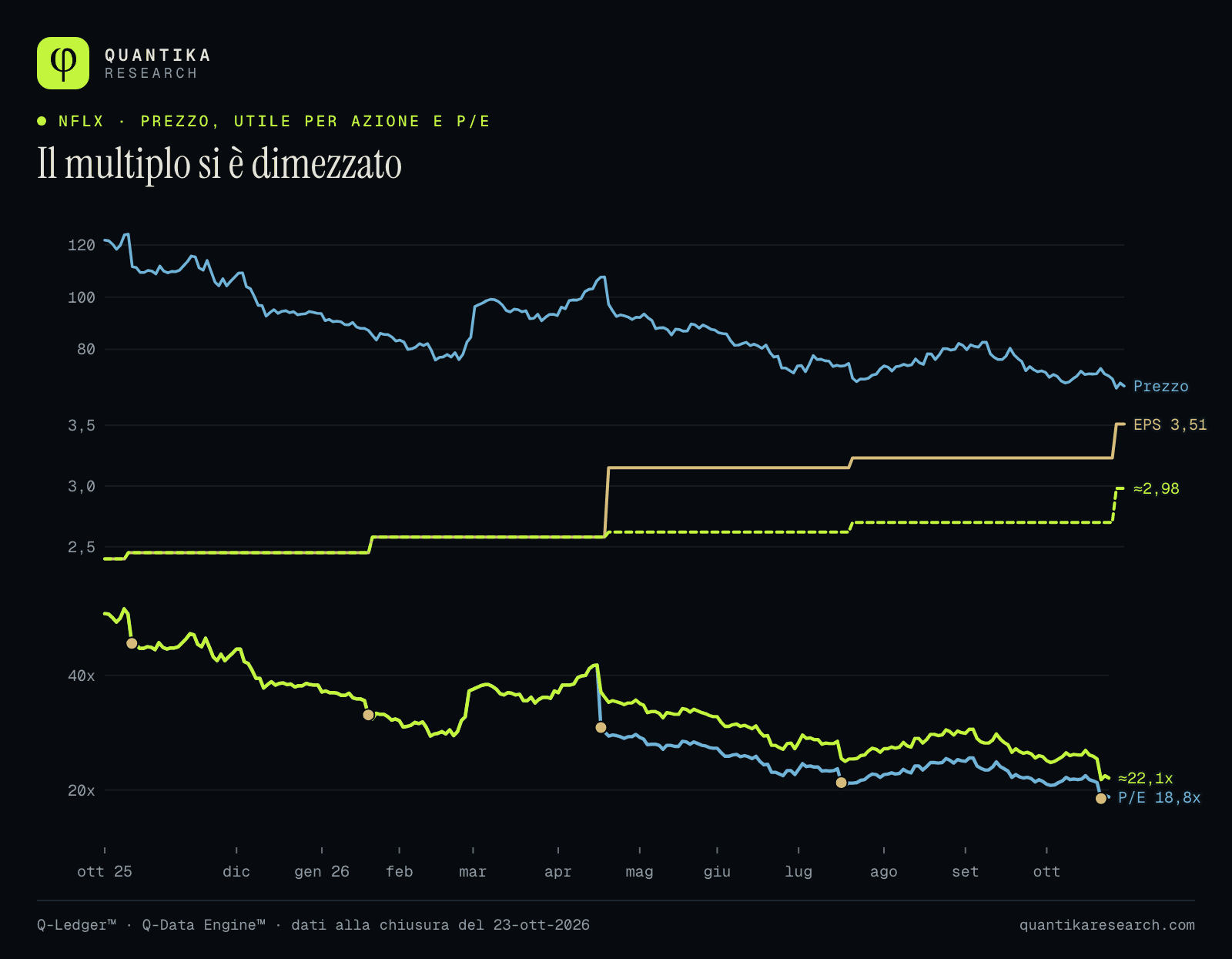Click the 'Prezzo' series label

(1160, 387)
